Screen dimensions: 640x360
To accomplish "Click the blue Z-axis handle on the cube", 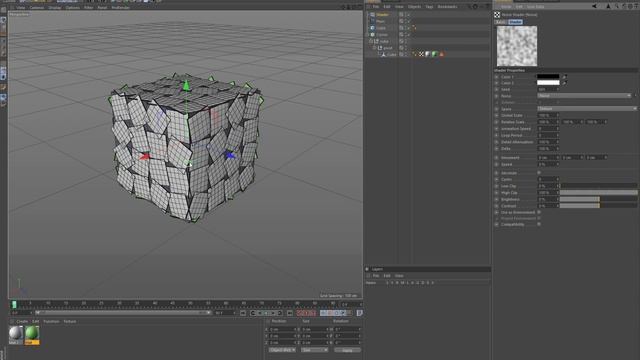I will tap(230, 155).
